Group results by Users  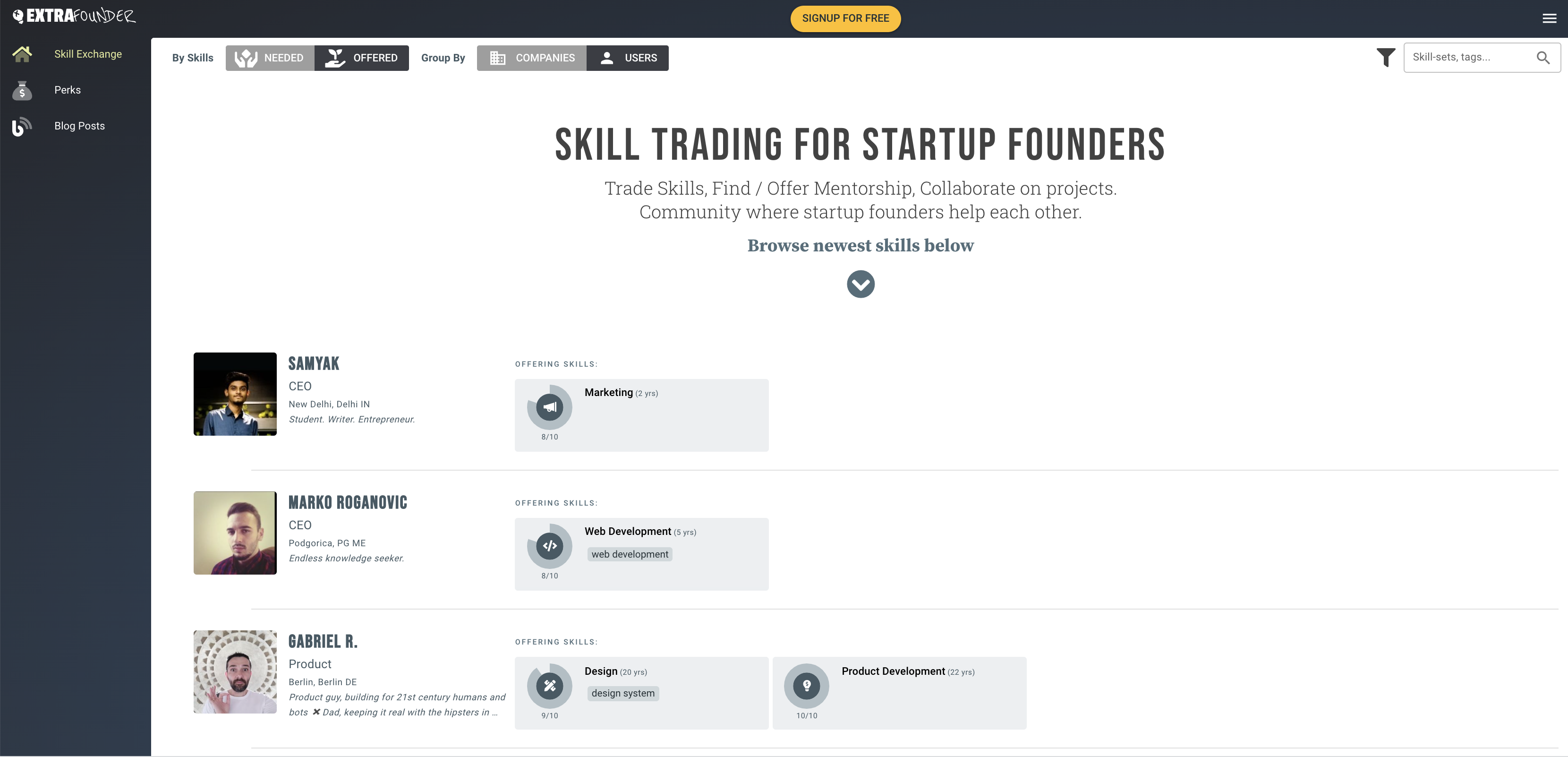pos(628,58)
